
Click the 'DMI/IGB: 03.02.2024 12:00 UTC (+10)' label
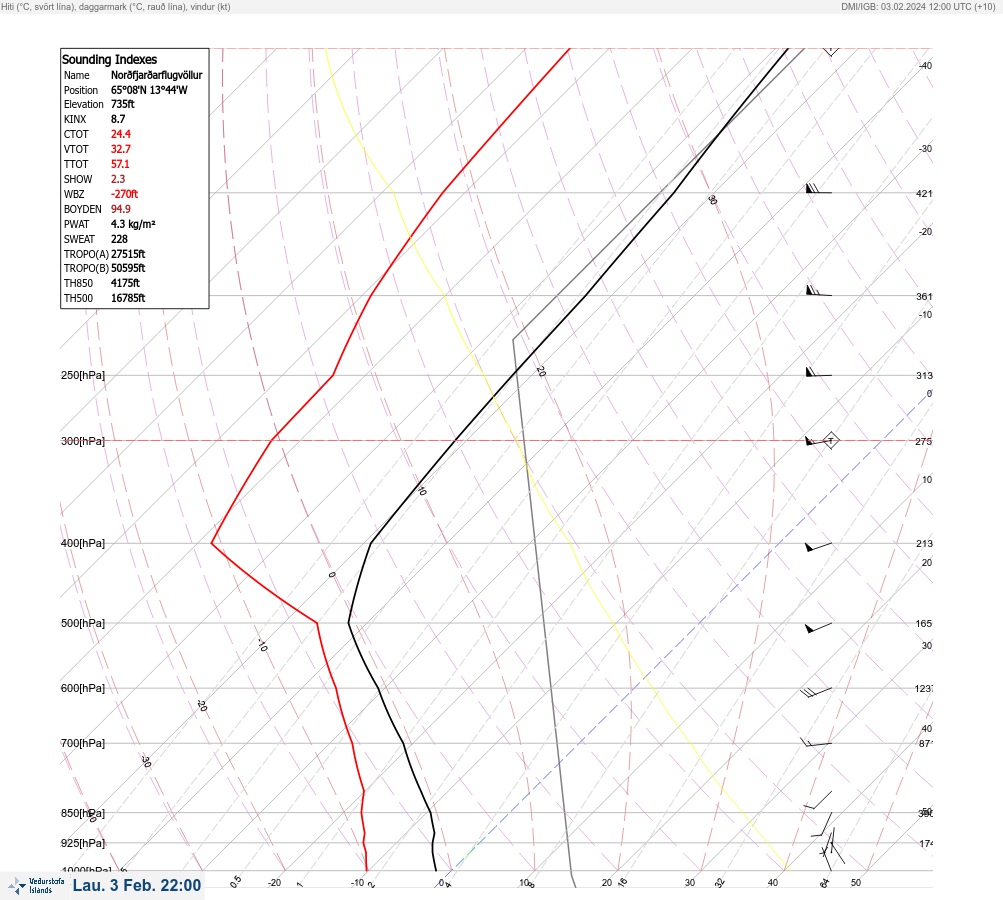919,7
